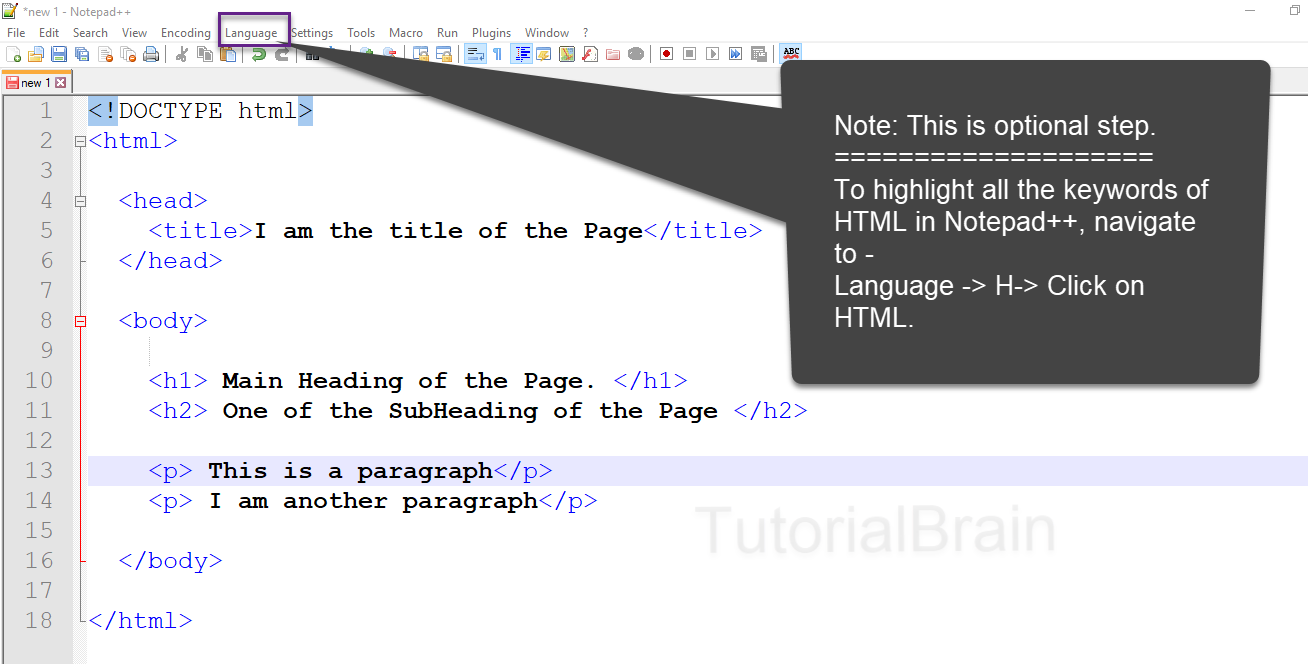Click the text 'I am another paragraph'
1308x664 pixels.
point(373,501)
